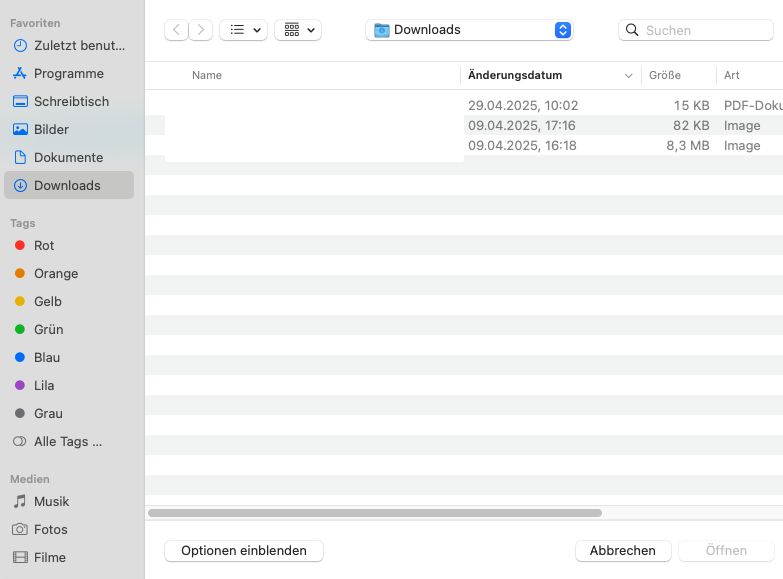Open the list view options dropdown
The height and width of the screenshot is (579, 783).
tap(243, 30)
